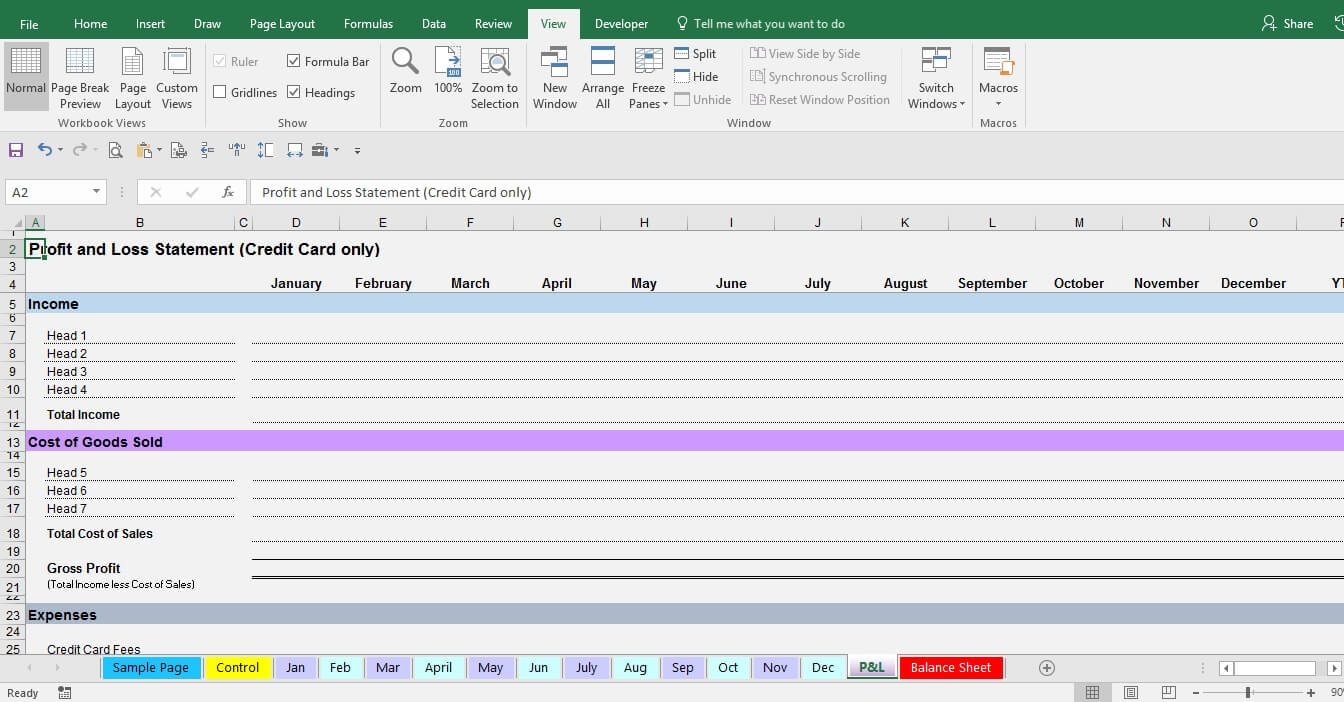
Task: Toggle the Headings checkbox off
Action: pyautogui.click(x=293, y=92)
